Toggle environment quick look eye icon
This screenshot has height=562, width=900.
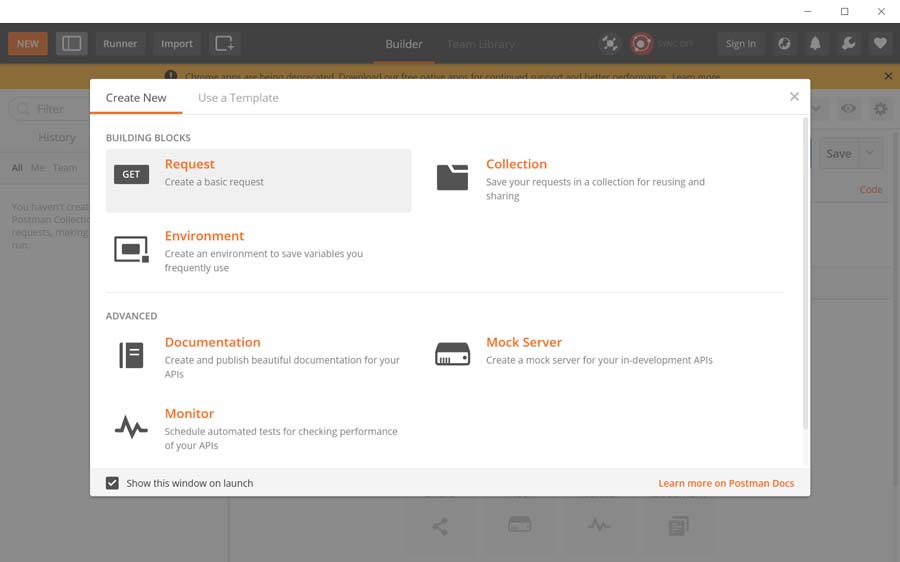click(848, 108)
